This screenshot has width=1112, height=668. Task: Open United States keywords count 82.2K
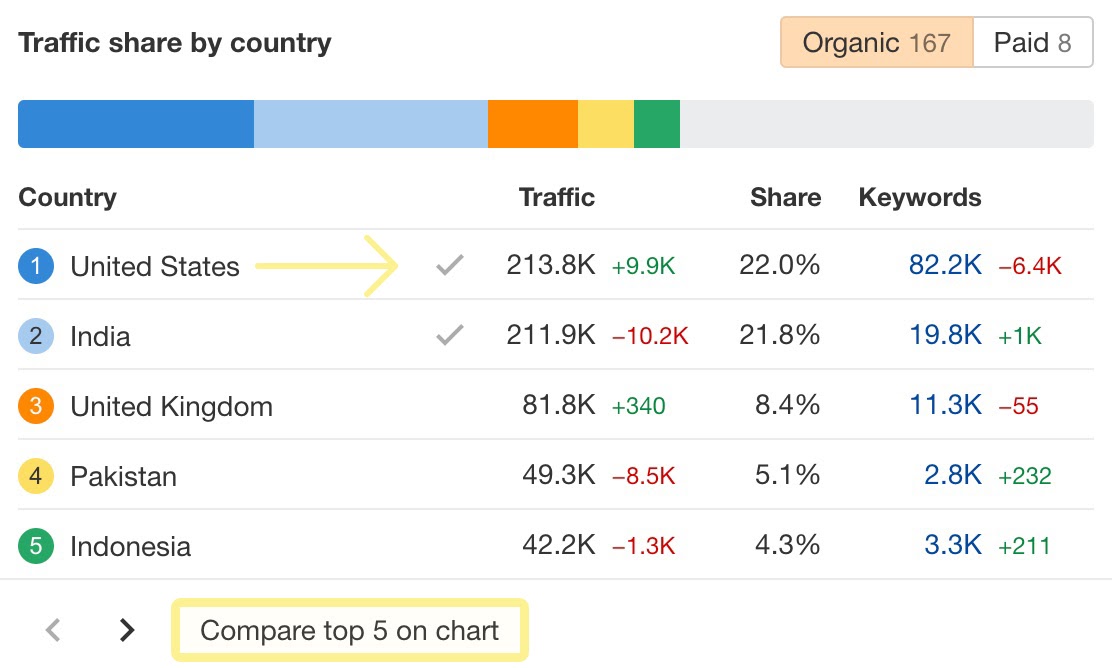[x=945, y=266]
